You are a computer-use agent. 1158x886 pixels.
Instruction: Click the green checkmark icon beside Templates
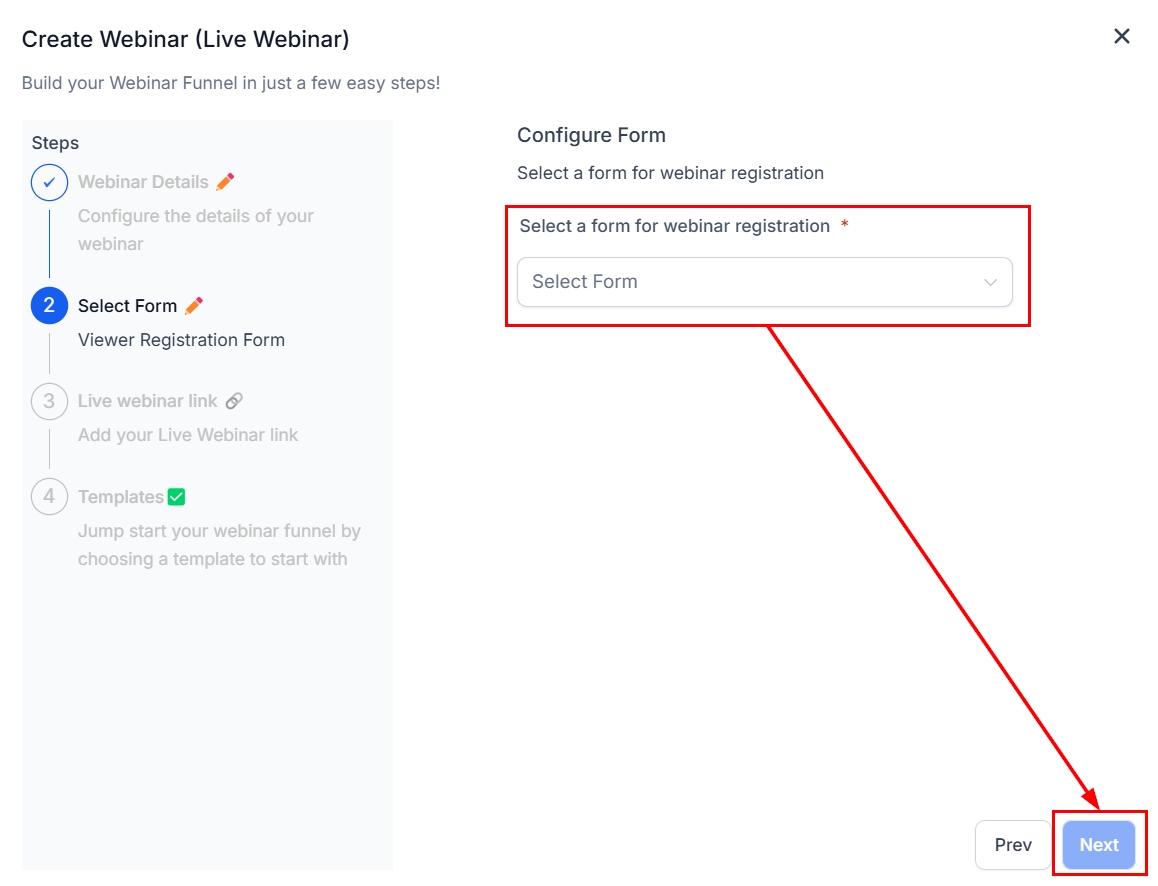[x=177, y=497]
